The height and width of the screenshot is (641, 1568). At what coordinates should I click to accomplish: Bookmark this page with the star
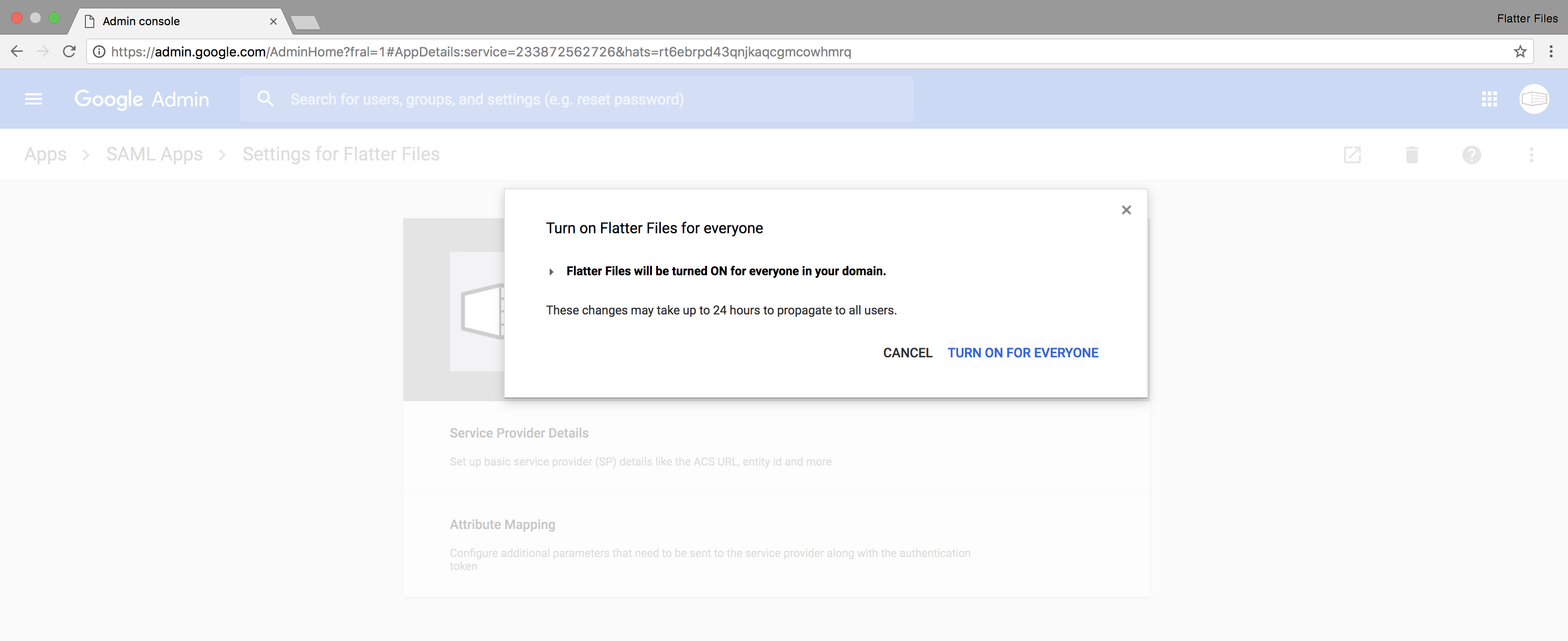pyautogui.click(x=1520, y=52)
